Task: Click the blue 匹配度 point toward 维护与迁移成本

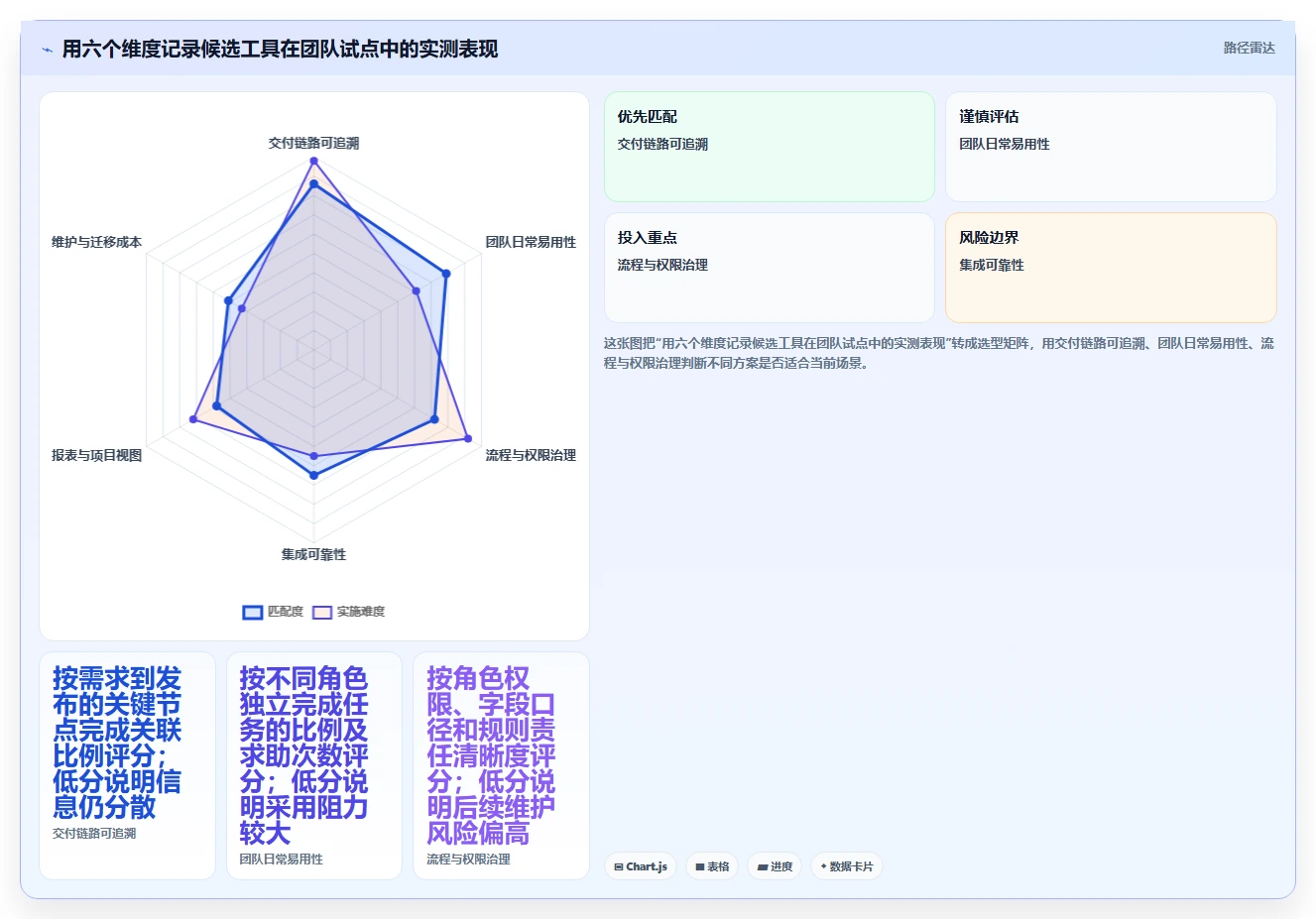Action: click(228, 300)
